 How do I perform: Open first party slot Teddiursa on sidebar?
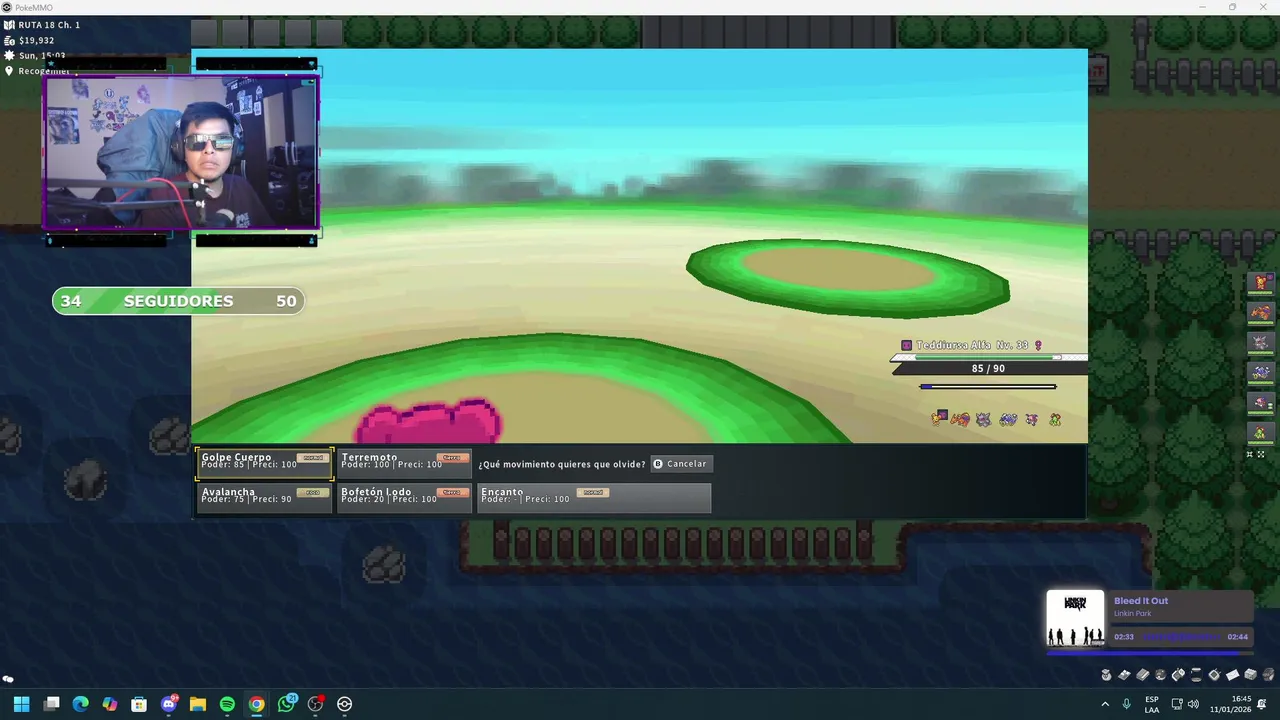coord(1261,283)
